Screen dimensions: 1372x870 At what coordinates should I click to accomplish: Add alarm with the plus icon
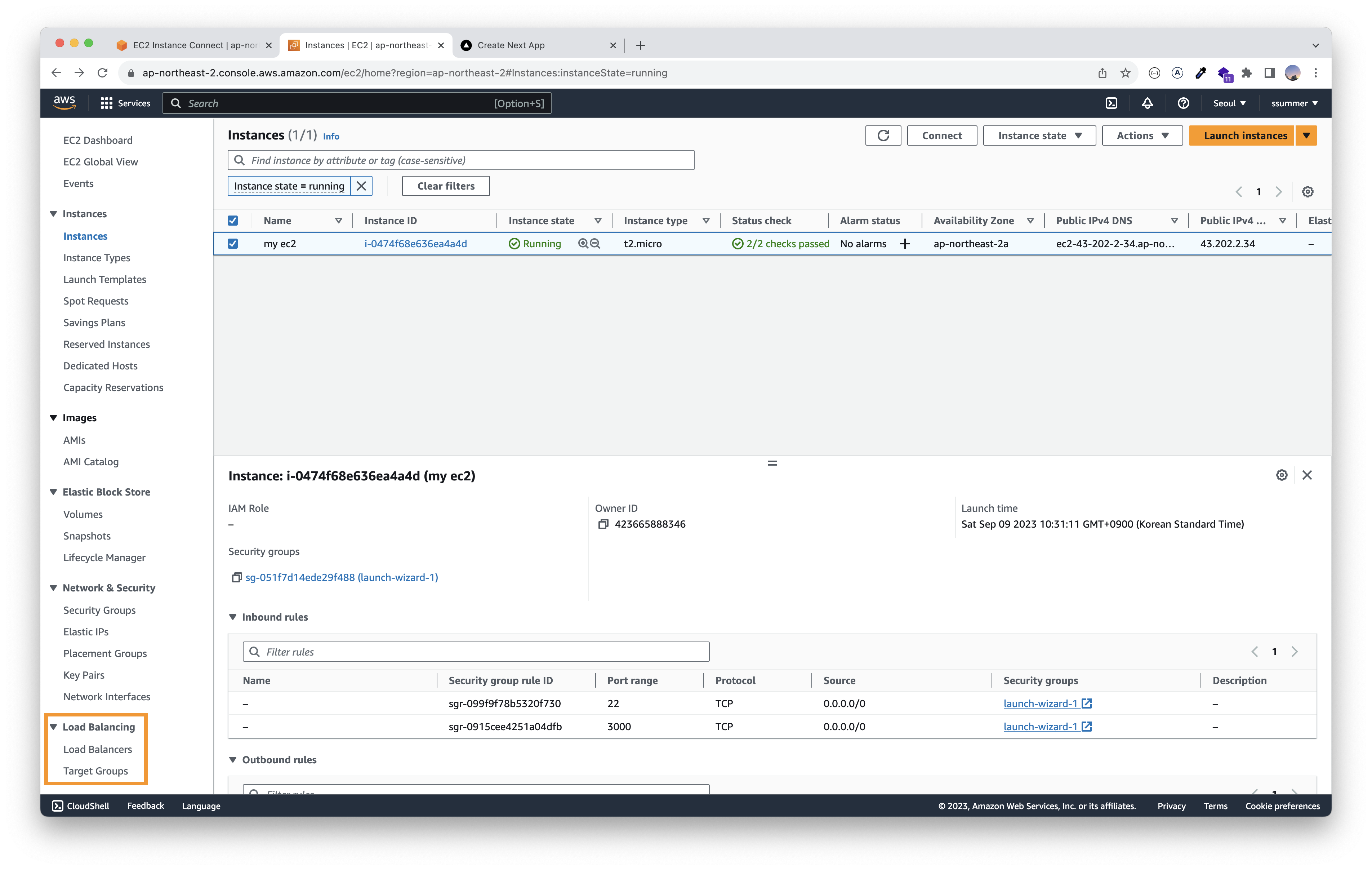(905, 243)
